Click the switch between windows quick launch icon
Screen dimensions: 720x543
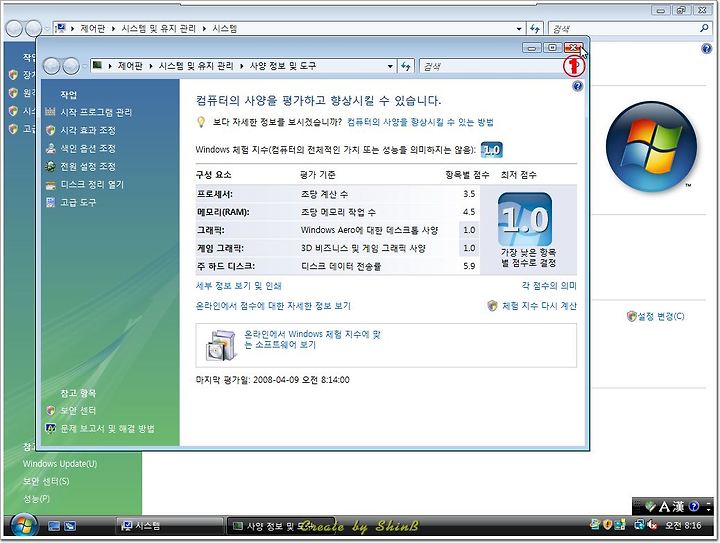pos(70,526)
